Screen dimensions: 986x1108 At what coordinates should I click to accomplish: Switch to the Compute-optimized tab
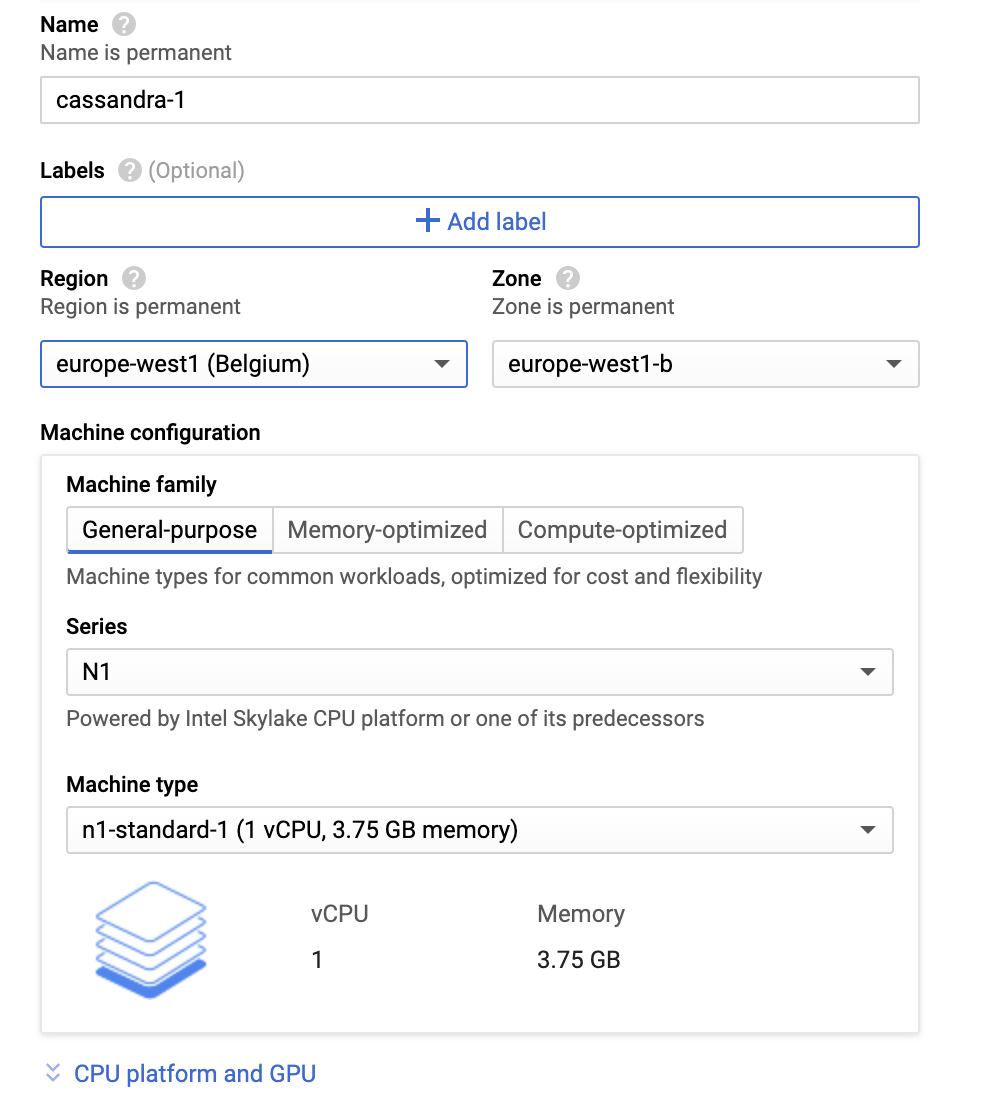[x=622, y=530]
